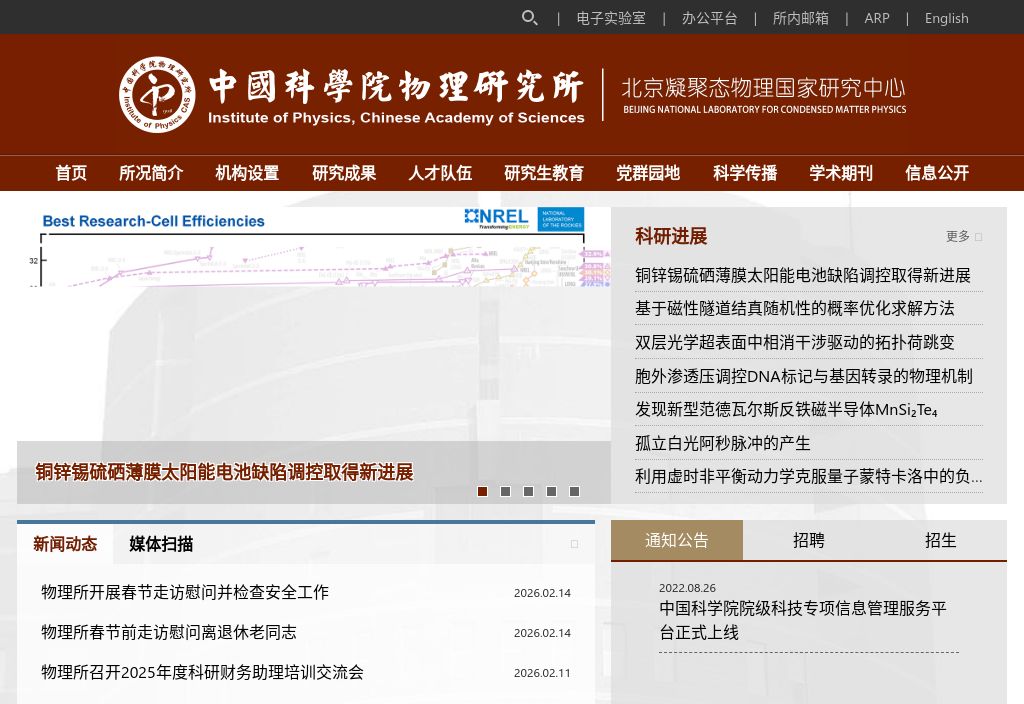Open the 研究生教育 menu
Screen dimensions: 1024x704
point(544,173)
